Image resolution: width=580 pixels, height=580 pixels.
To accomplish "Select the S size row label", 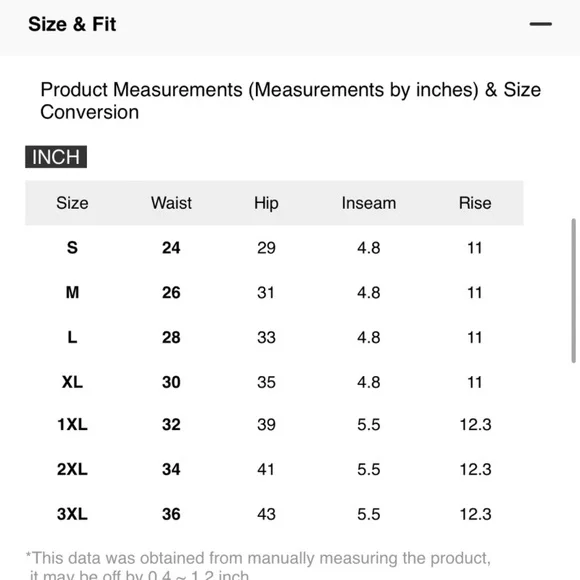I will [x=72, y=248].
